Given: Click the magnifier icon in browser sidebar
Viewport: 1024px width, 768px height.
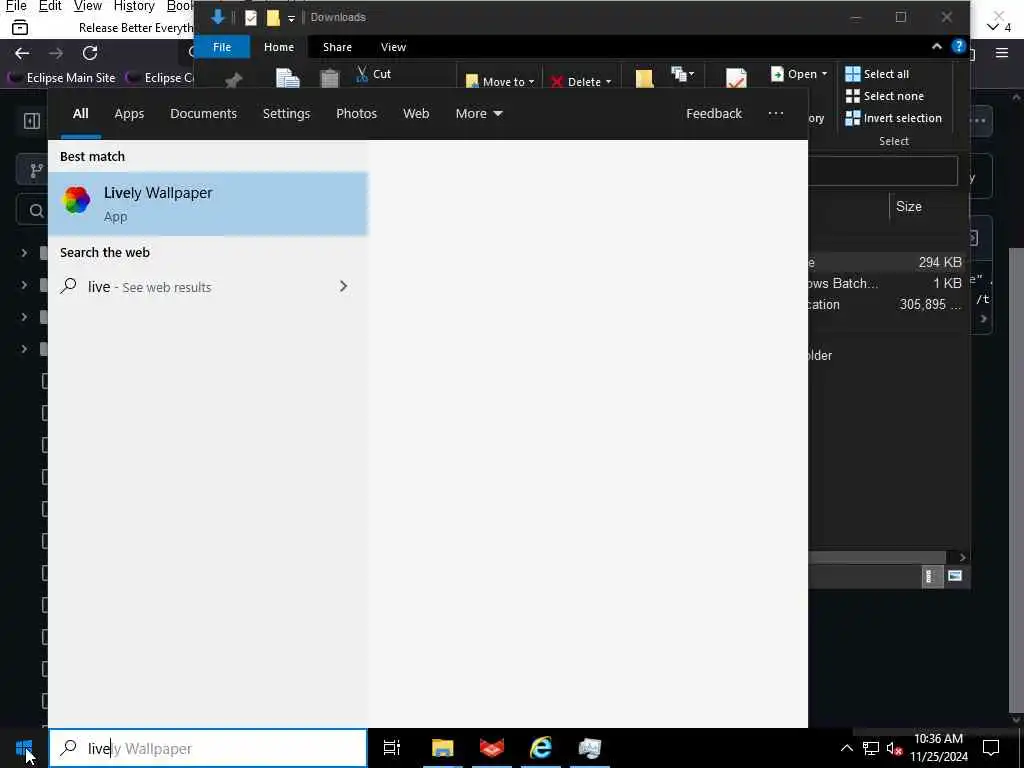Looking at the screenshot, I should (37, 210).
